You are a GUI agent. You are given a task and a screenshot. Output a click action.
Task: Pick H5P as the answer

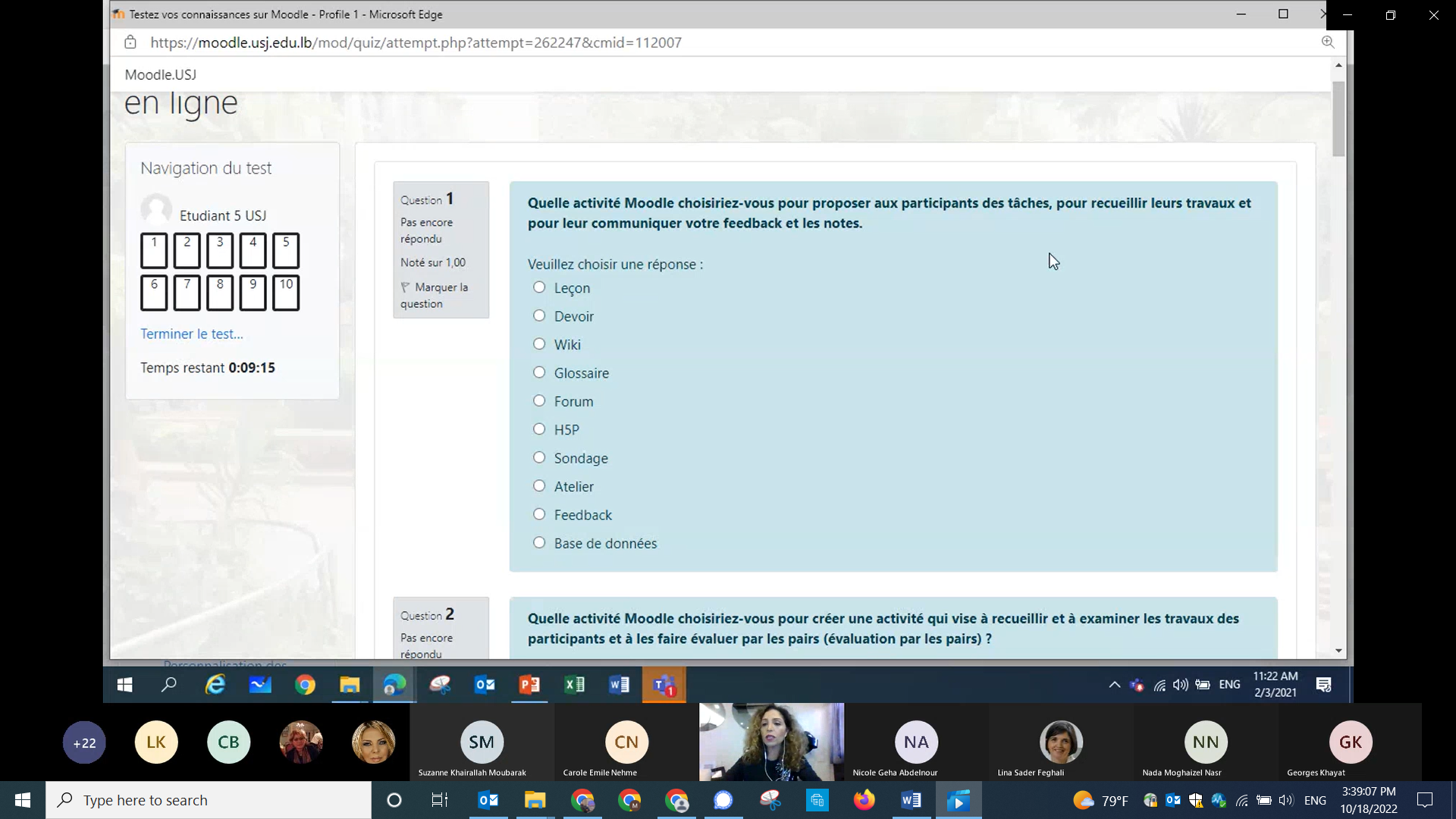pyautogui.click(x=539, y=429)
